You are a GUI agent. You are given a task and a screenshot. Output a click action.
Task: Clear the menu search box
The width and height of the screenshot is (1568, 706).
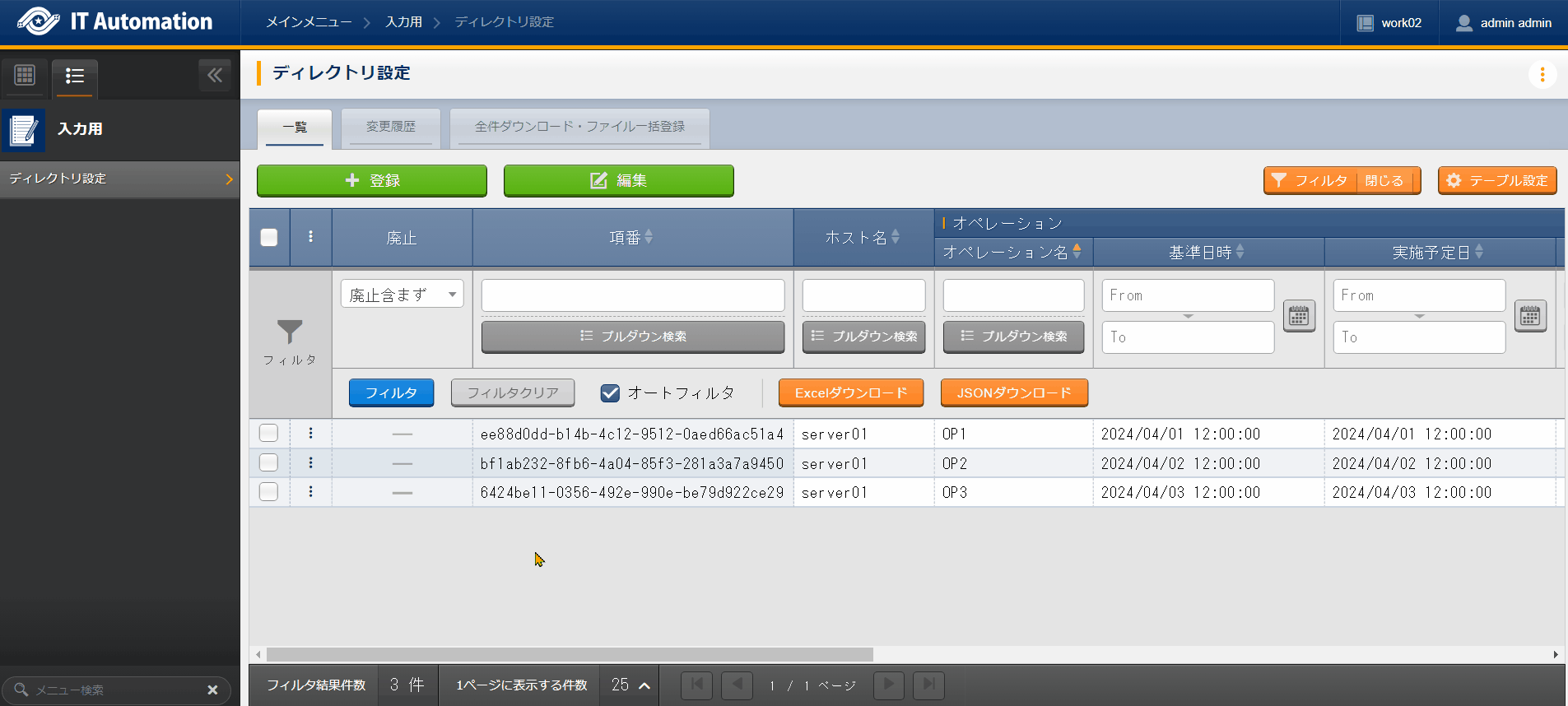pyautogui.click(x=212, y=690)
